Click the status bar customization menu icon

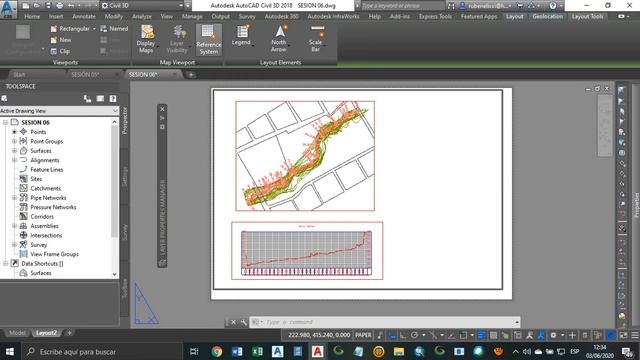coord(635,335)
